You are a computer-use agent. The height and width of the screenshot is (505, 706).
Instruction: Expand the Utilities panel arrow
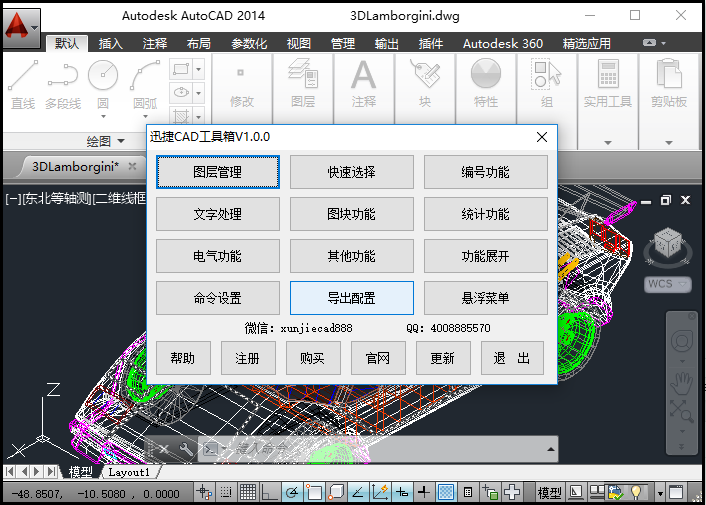coord(608,143)
